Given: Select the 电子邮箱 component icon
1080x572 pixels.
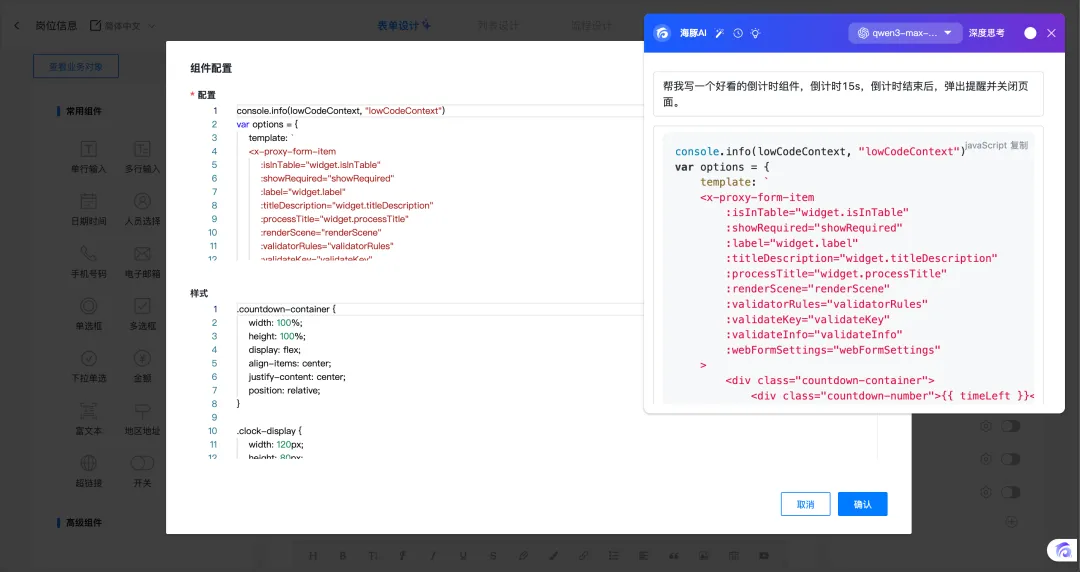Looking at the screenshot, I should pos(142,254).
